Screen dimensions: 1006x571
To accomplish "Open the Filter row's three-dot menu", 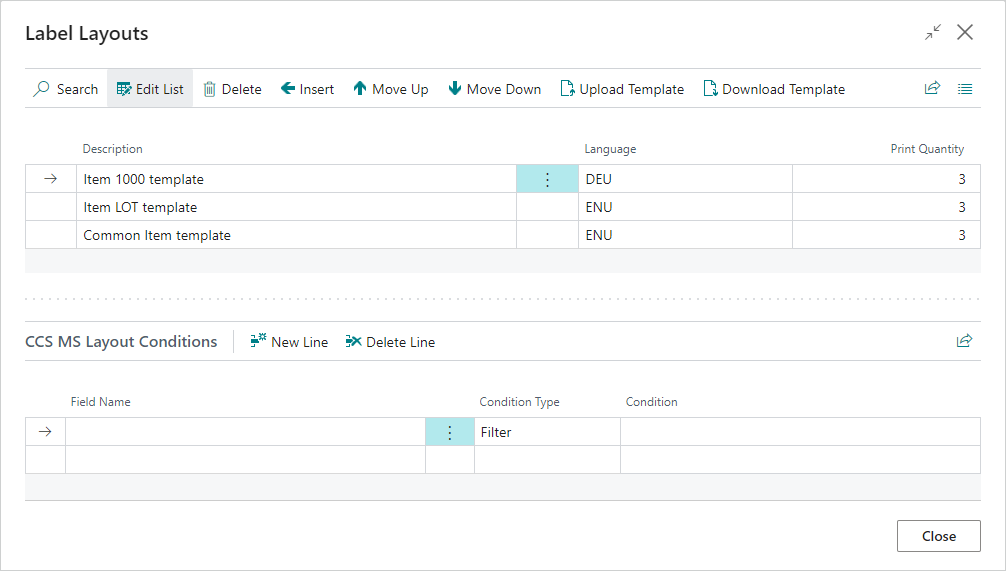I will (x=450, y=432).
